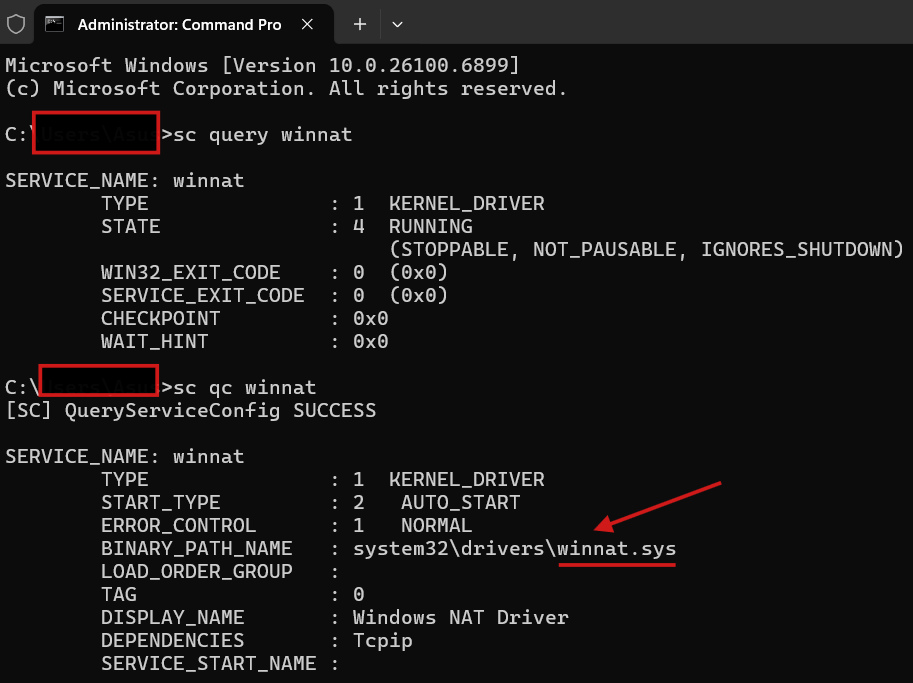Click the QueryServiceConfig SUCCESS line
The image size is (913, 683).
pos(190,410)
